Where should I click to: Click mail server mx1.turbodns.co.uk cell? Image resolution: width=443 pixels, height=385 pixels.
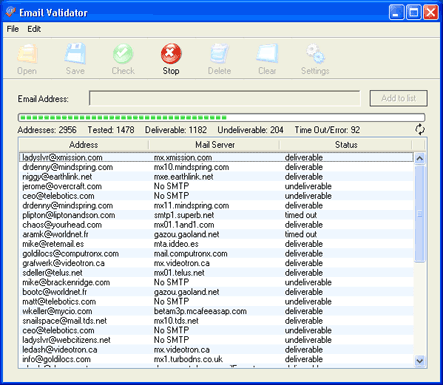pos(188,359)
